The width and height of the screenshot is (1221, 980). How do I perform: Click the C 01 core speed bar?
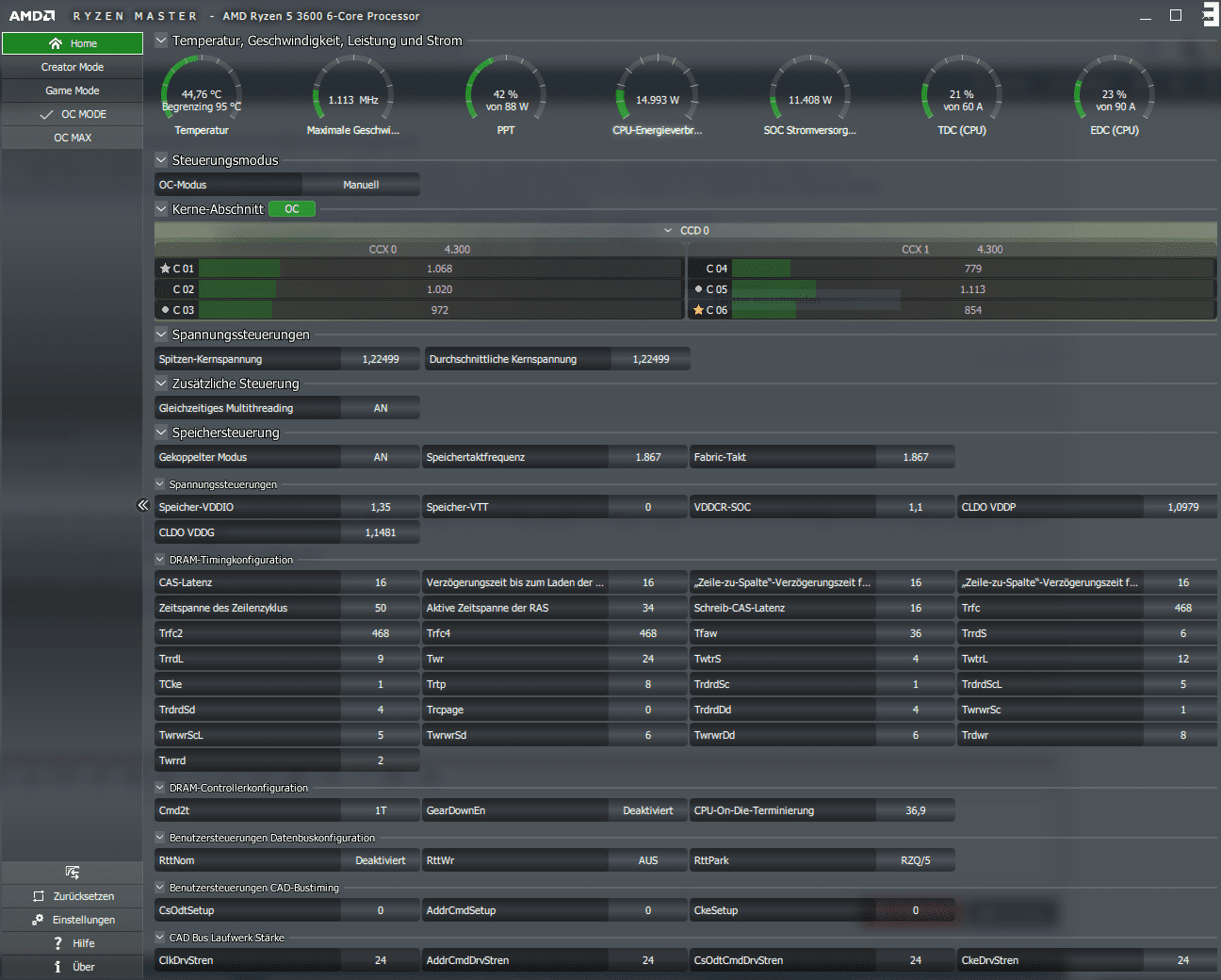tap(440, 269)
